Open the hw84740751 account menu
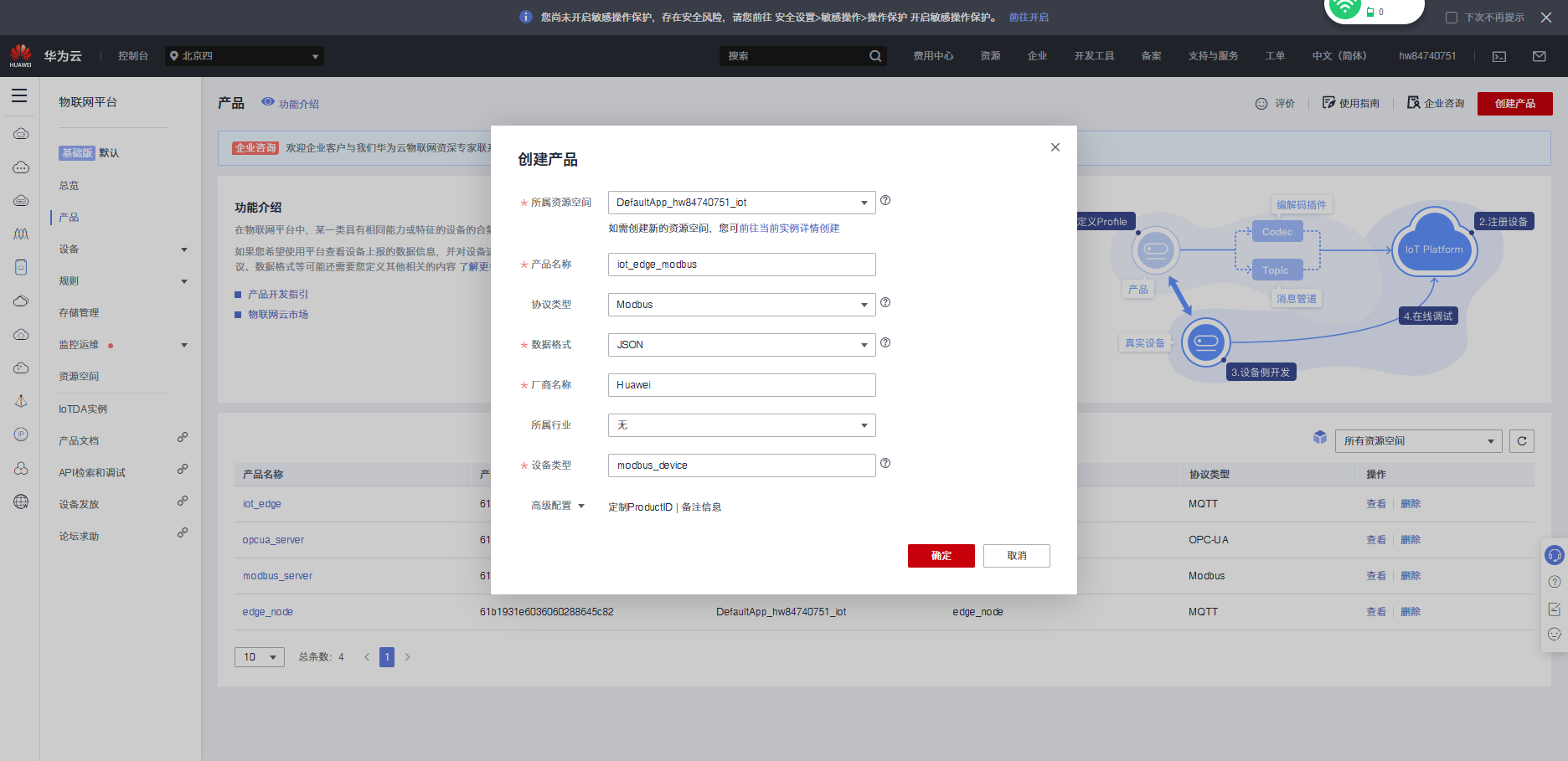1568x761 pixels. pyautogui.click(x=1427, y=56)
